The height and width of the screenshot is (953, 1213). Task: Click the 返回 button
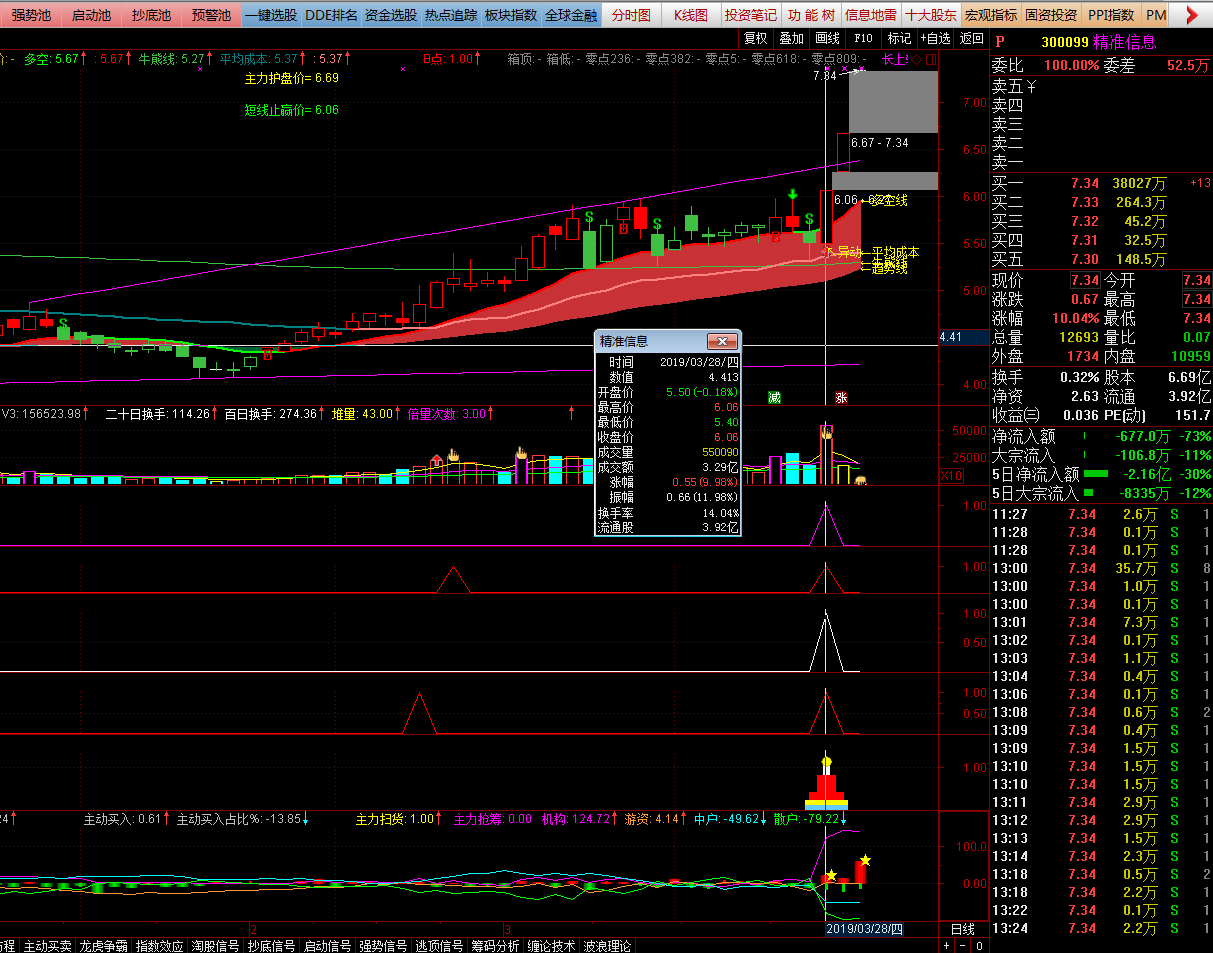[971, 39]
